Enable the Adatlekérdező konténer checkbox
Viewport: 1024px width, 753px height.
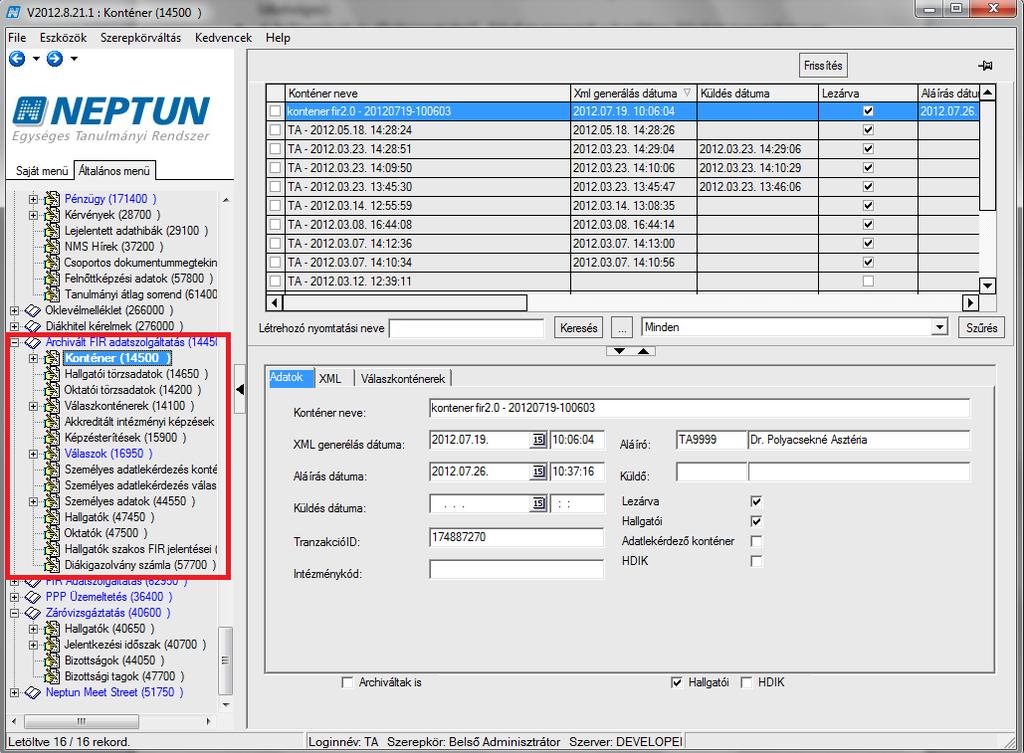pyautogui.click(x=756, y=541)
